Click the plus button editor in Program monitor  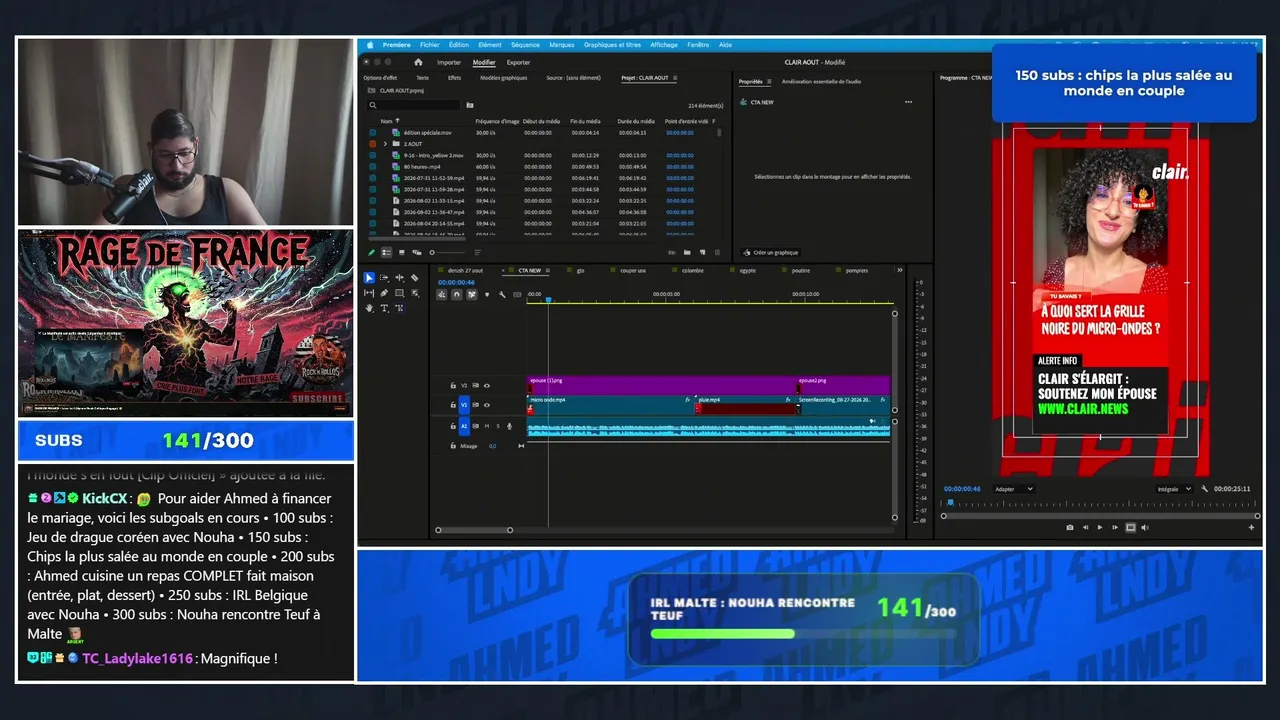coord(1251,527)
